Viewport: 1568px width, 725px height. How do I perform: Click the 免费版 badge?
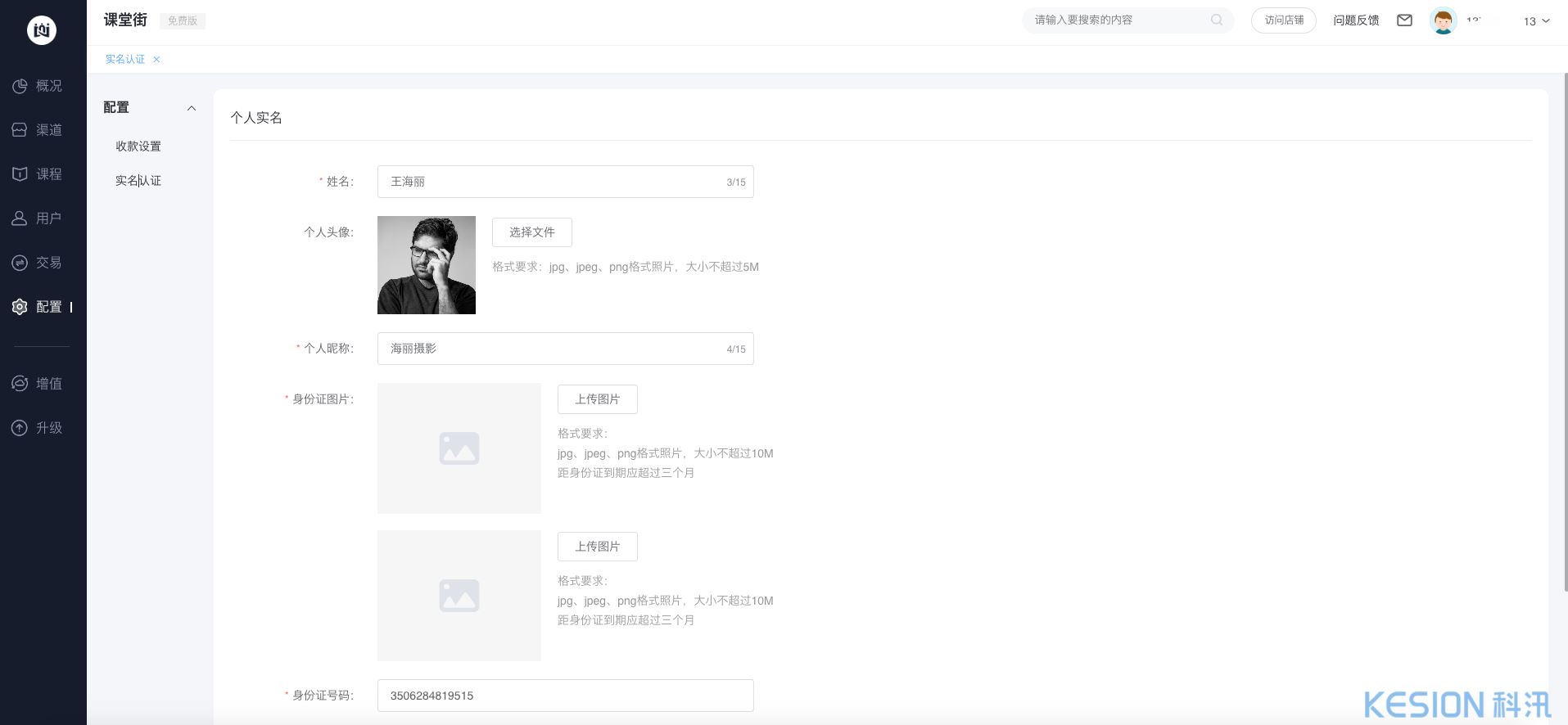point(183,21)
